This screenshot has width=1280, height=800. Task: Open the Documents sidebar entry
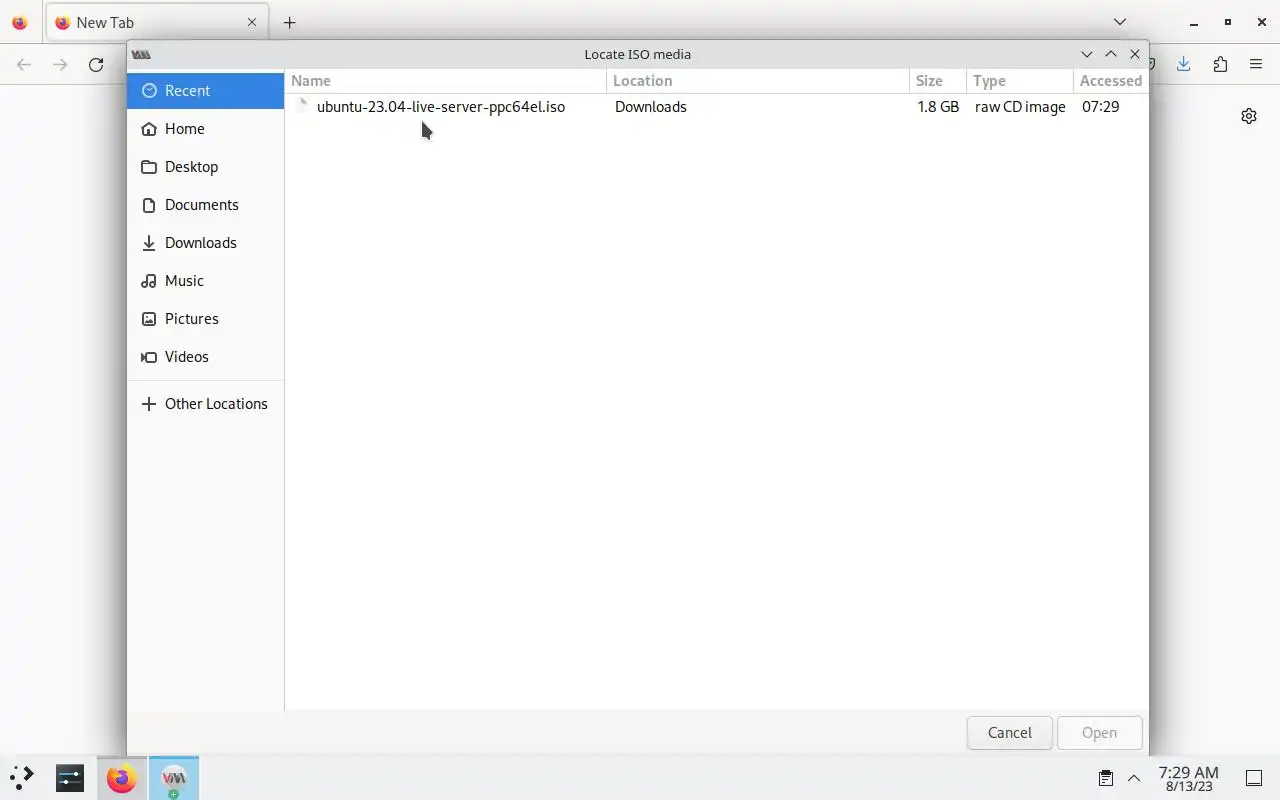click(205, 204)
